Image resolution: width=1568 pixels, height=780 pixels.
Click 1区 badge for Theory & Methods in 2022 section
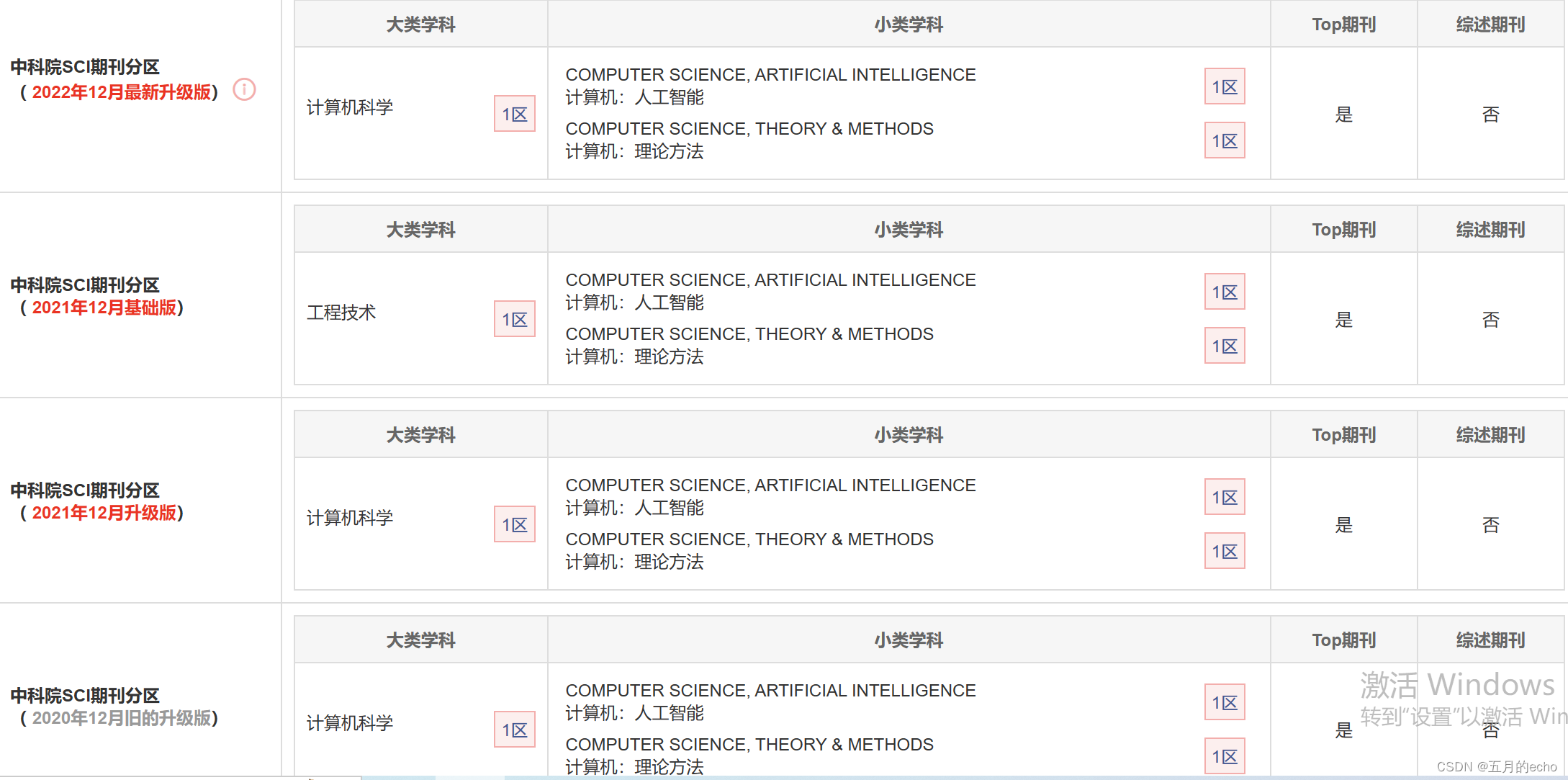click(1224, 140)
